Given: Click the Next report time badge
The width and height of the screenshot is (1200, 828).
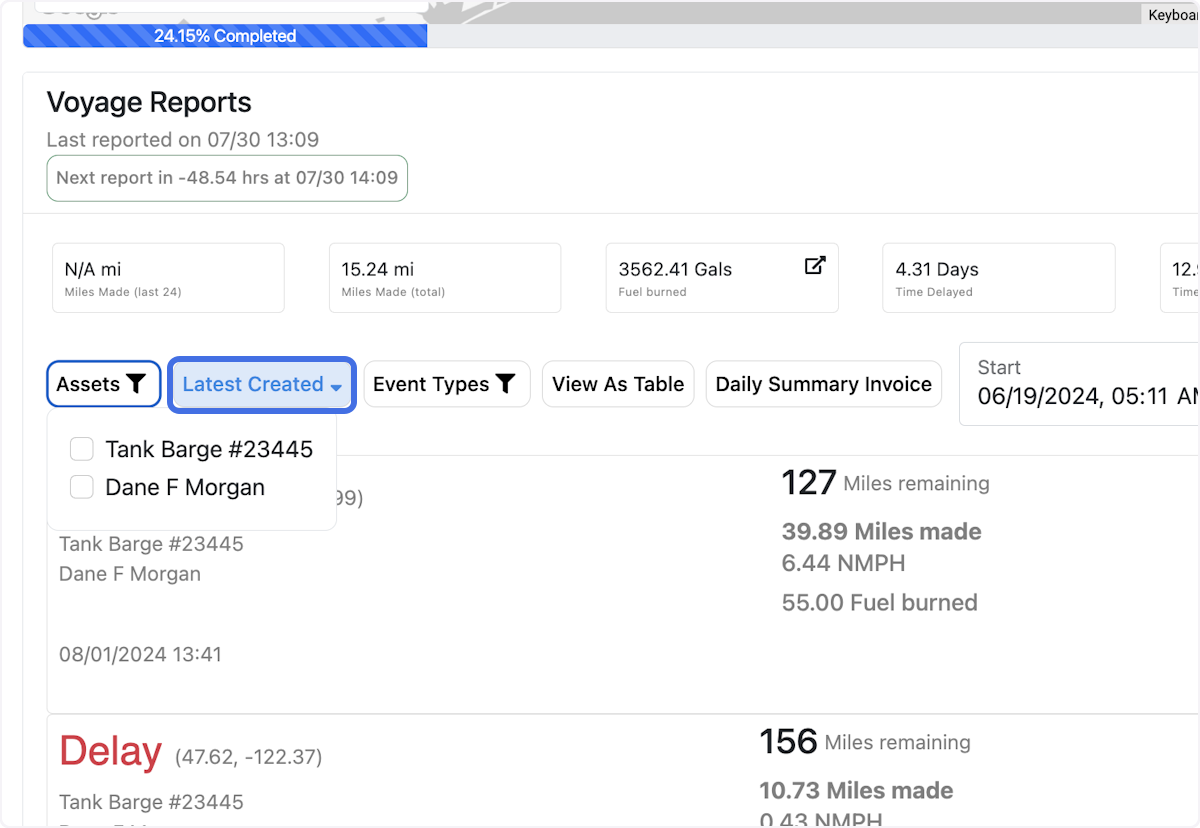Looking at the screenshot, I should pyautogui.click(x=227, y=178).
